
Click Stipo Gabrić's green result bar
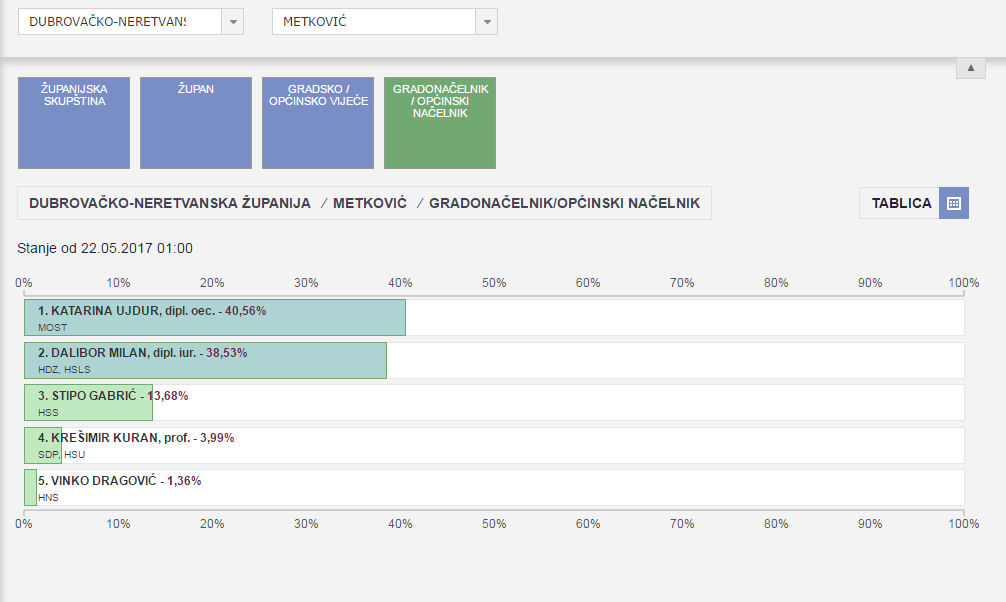(x=88, y=402)
